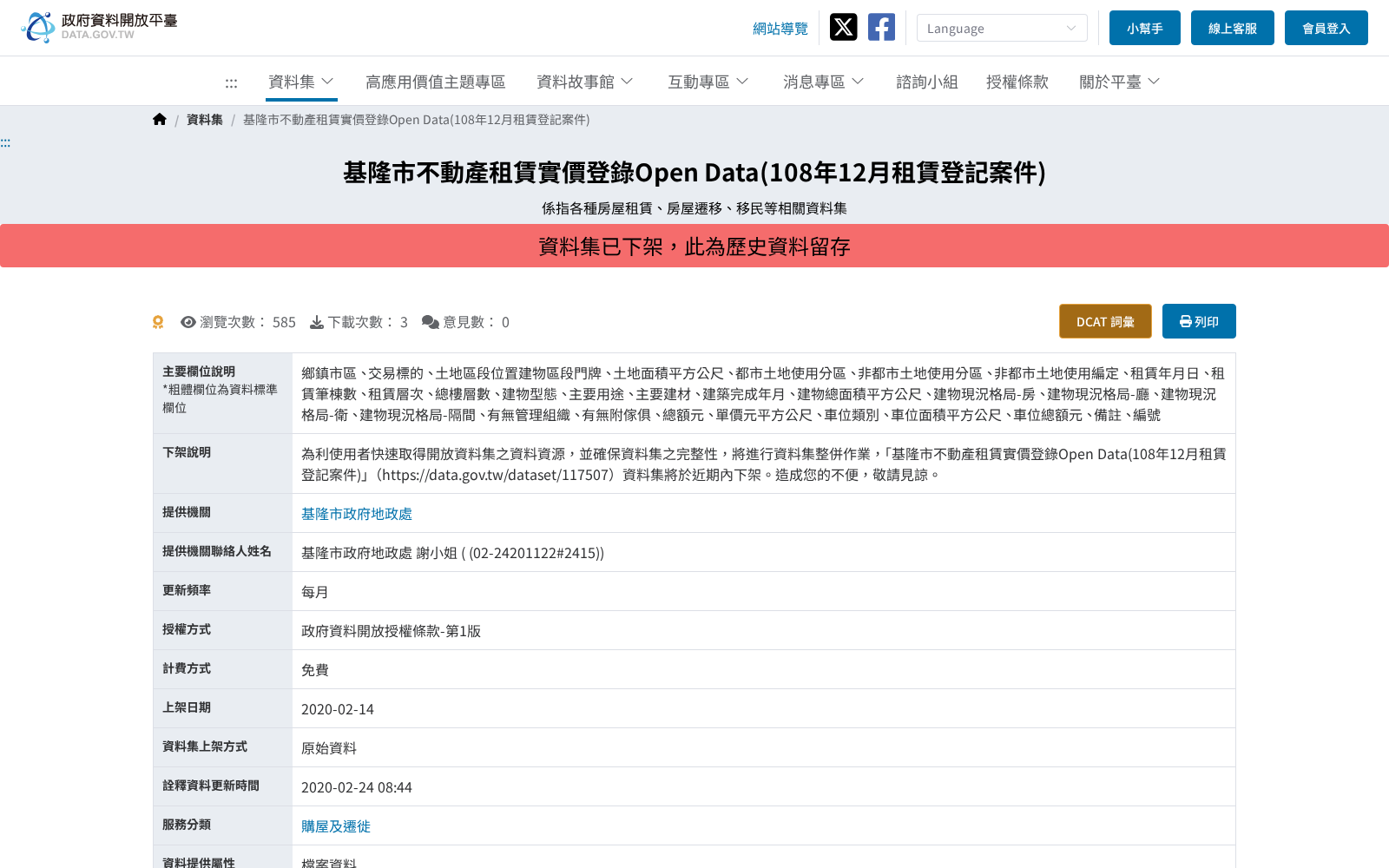Open the 購屋及遷徙 category link

click(336, 826)
